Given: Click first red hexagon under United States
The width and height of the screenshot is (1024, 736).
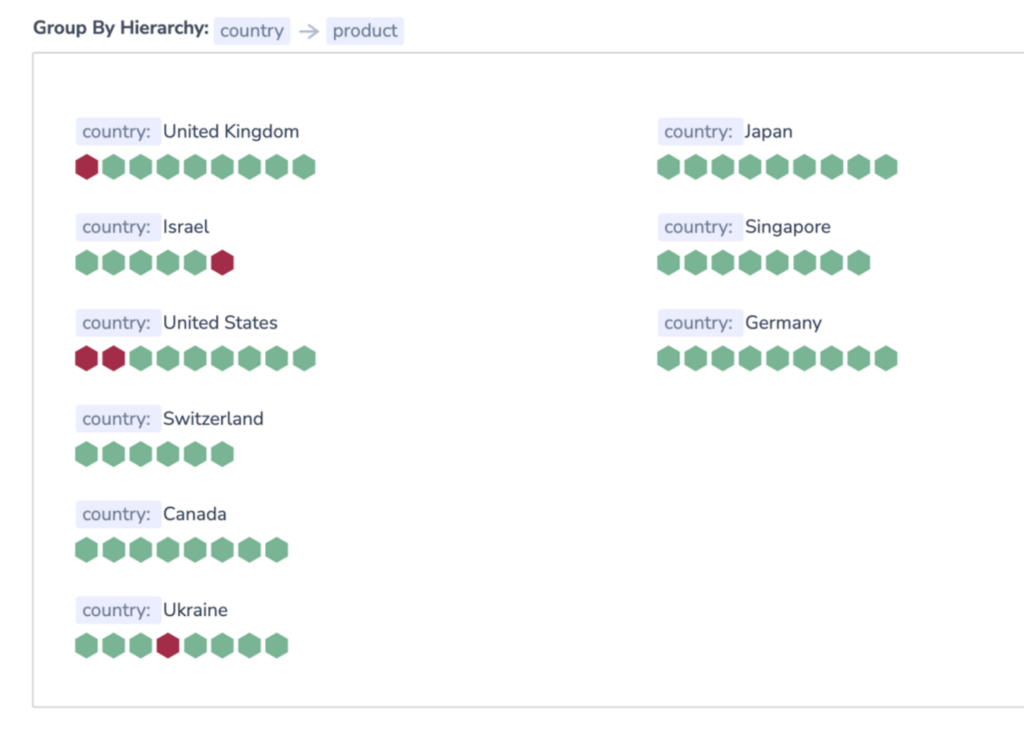Looking at the screenshot, I should coord(87,359).
